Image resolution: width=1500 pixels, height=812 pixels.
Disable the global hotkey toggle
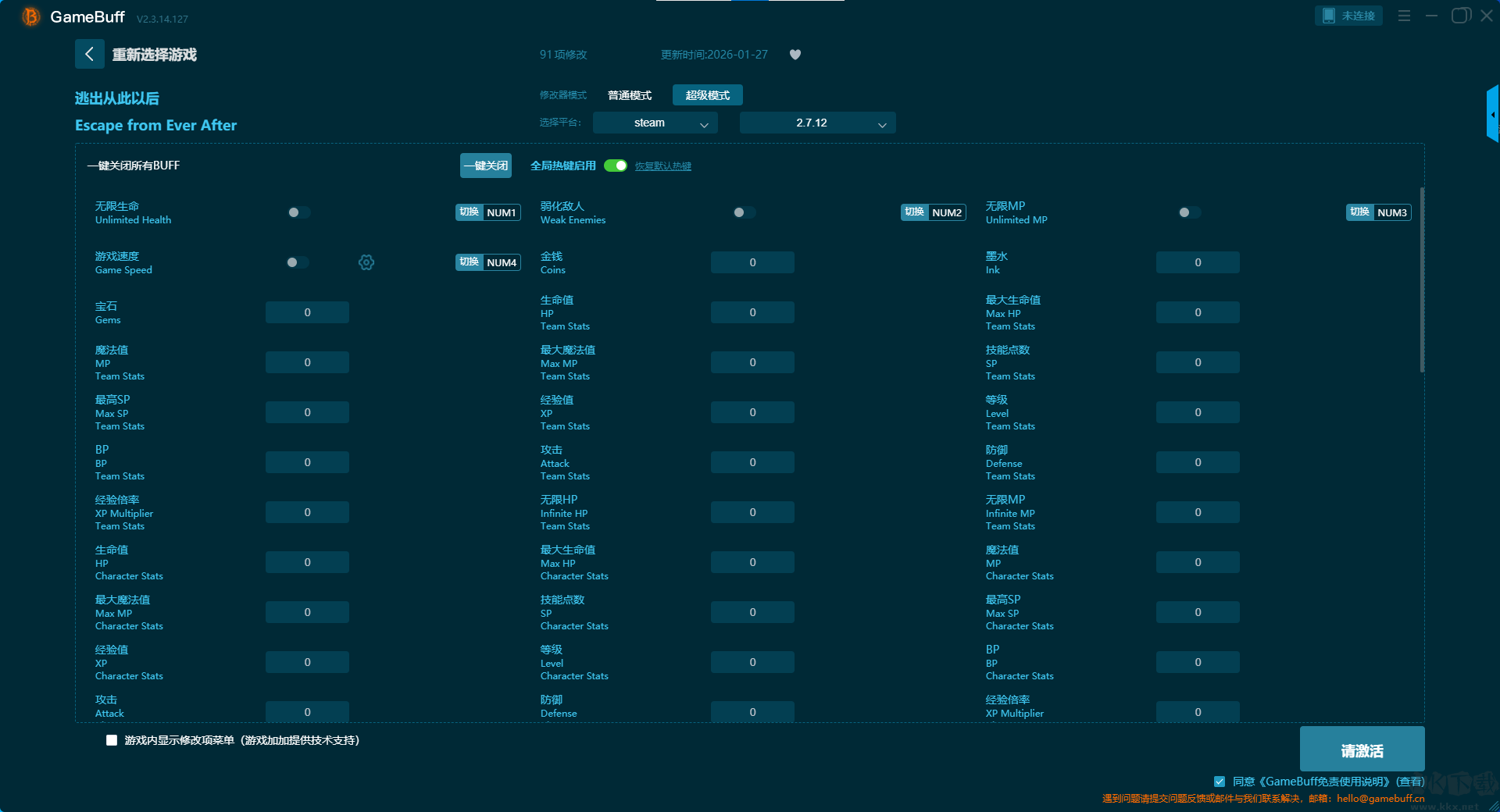[x=616, y=166]
